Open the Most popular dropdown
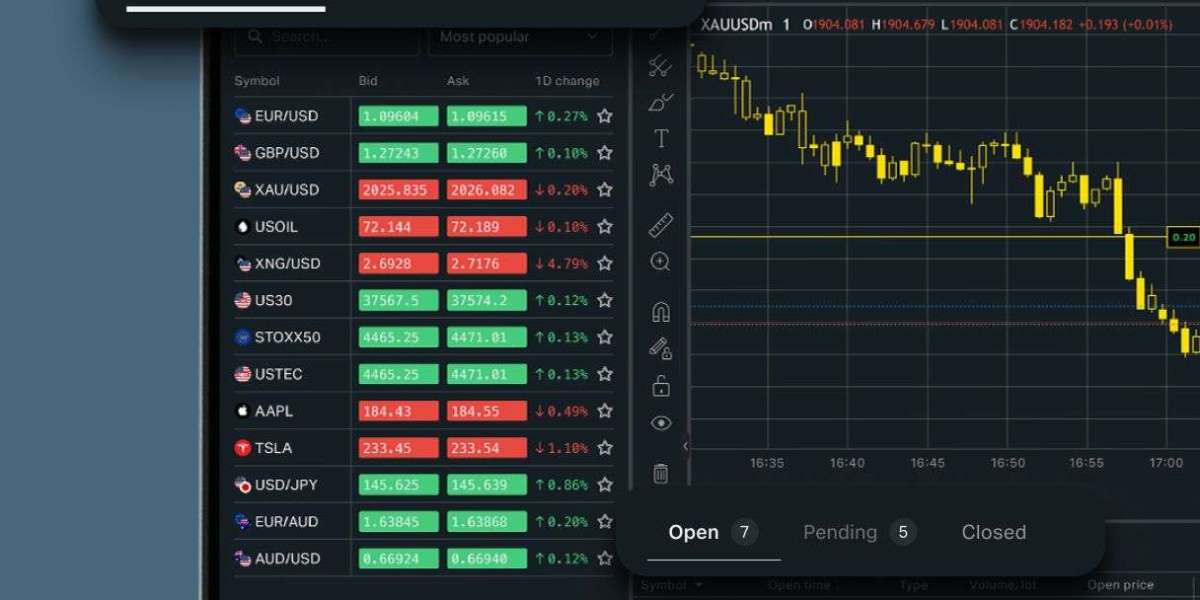1200x600 pixels. tap(519, 37)
